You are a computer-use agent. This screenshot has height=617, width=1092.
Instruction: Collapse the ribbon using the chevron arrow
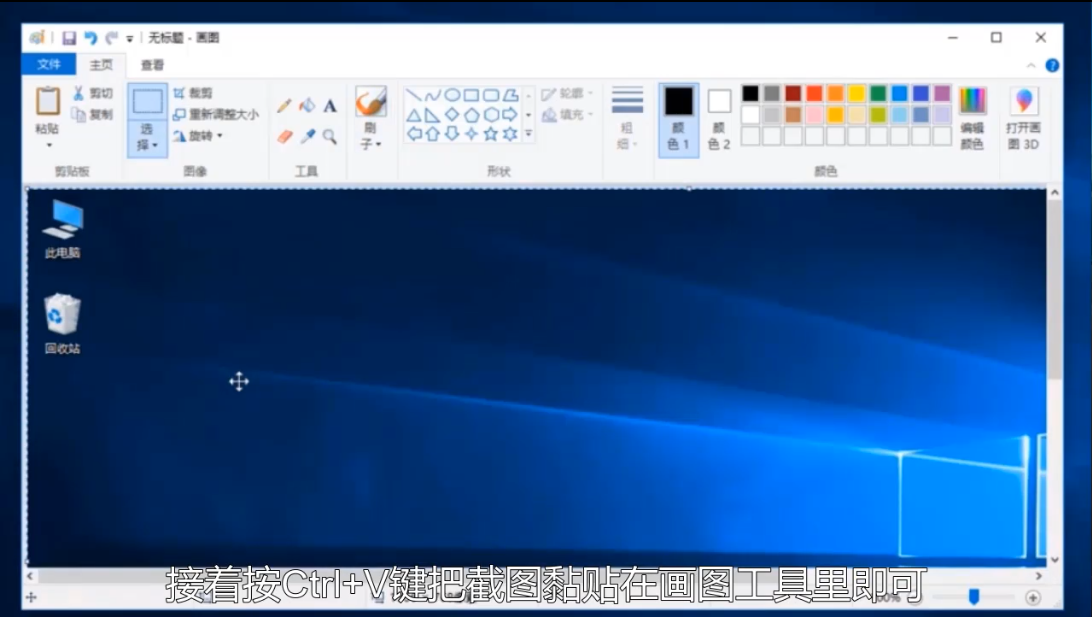click(1032, 65)
